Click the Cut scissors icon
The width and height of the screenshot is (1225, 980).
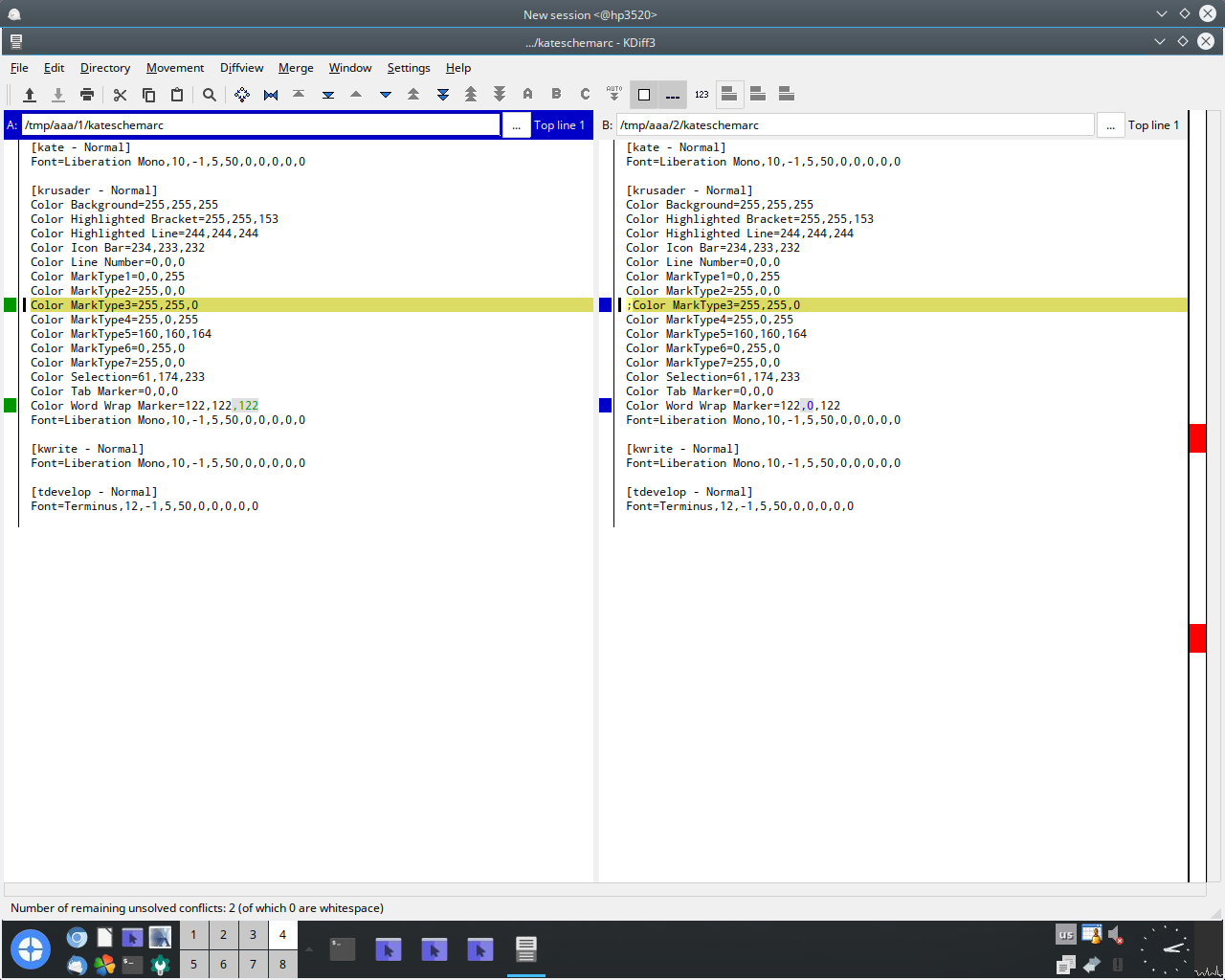[x=120, y=95]
